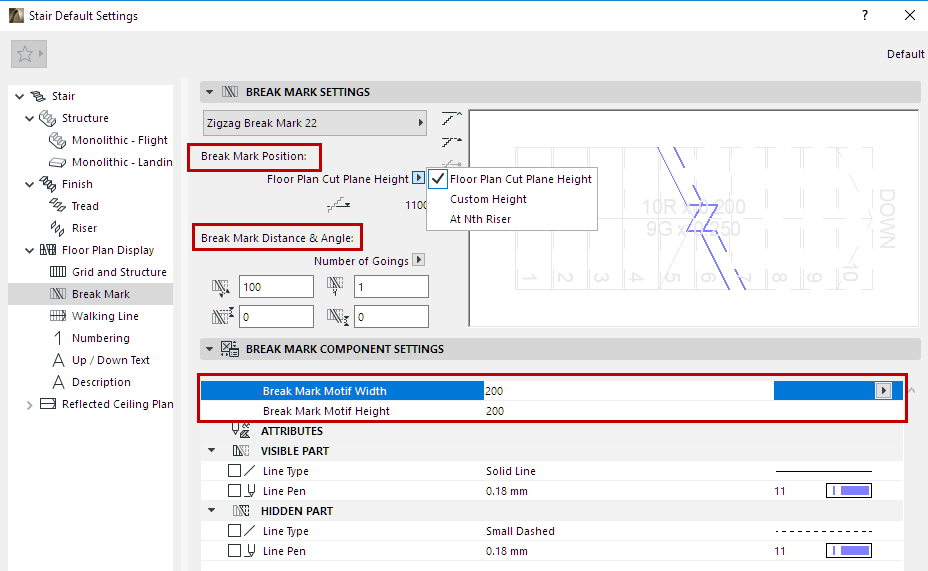
Task: Click Motif Height value 200
Action: click(495, 411)
